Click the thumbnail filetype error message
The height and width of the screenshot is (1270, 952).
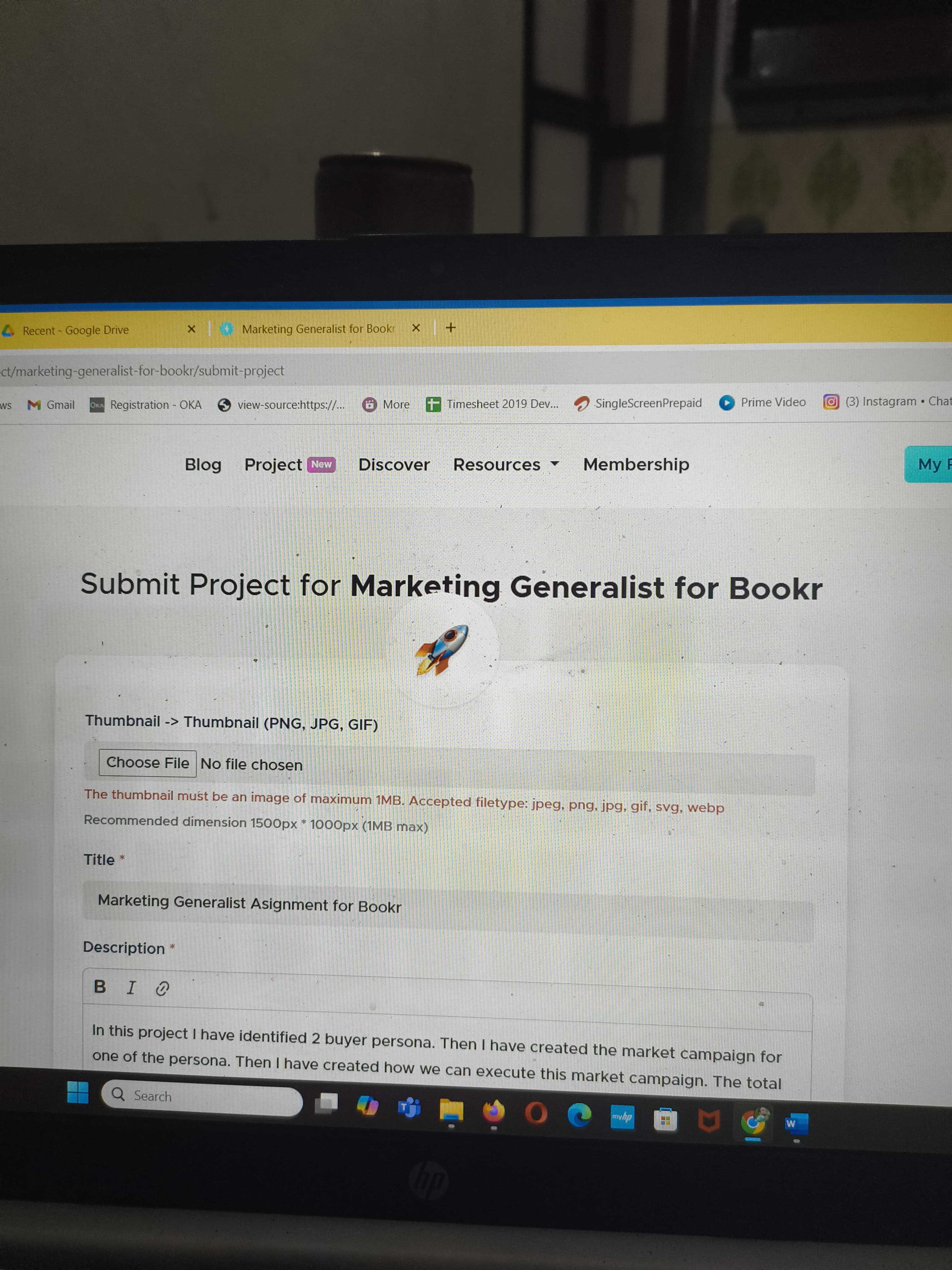(x=404, y=800)
